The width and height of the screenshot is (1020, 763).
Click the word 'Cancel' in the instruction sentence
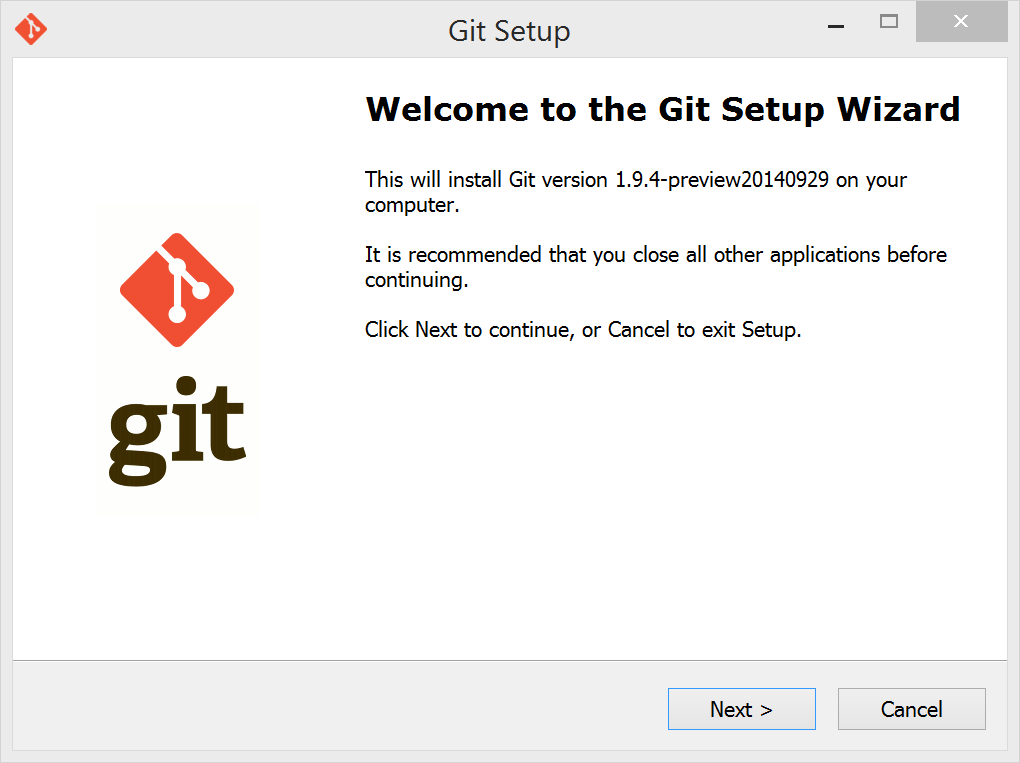[638, 330]
